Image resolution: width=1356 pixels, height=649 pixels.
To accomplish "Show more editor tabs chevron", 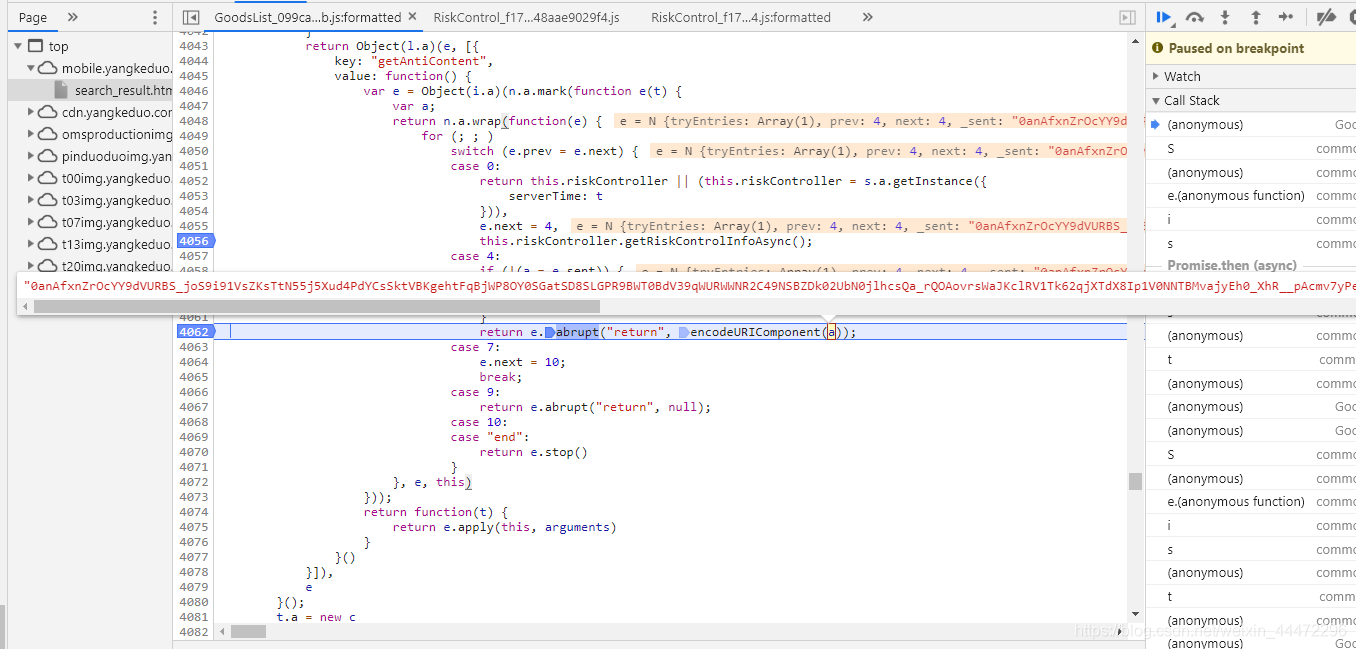I will point(867,17).
